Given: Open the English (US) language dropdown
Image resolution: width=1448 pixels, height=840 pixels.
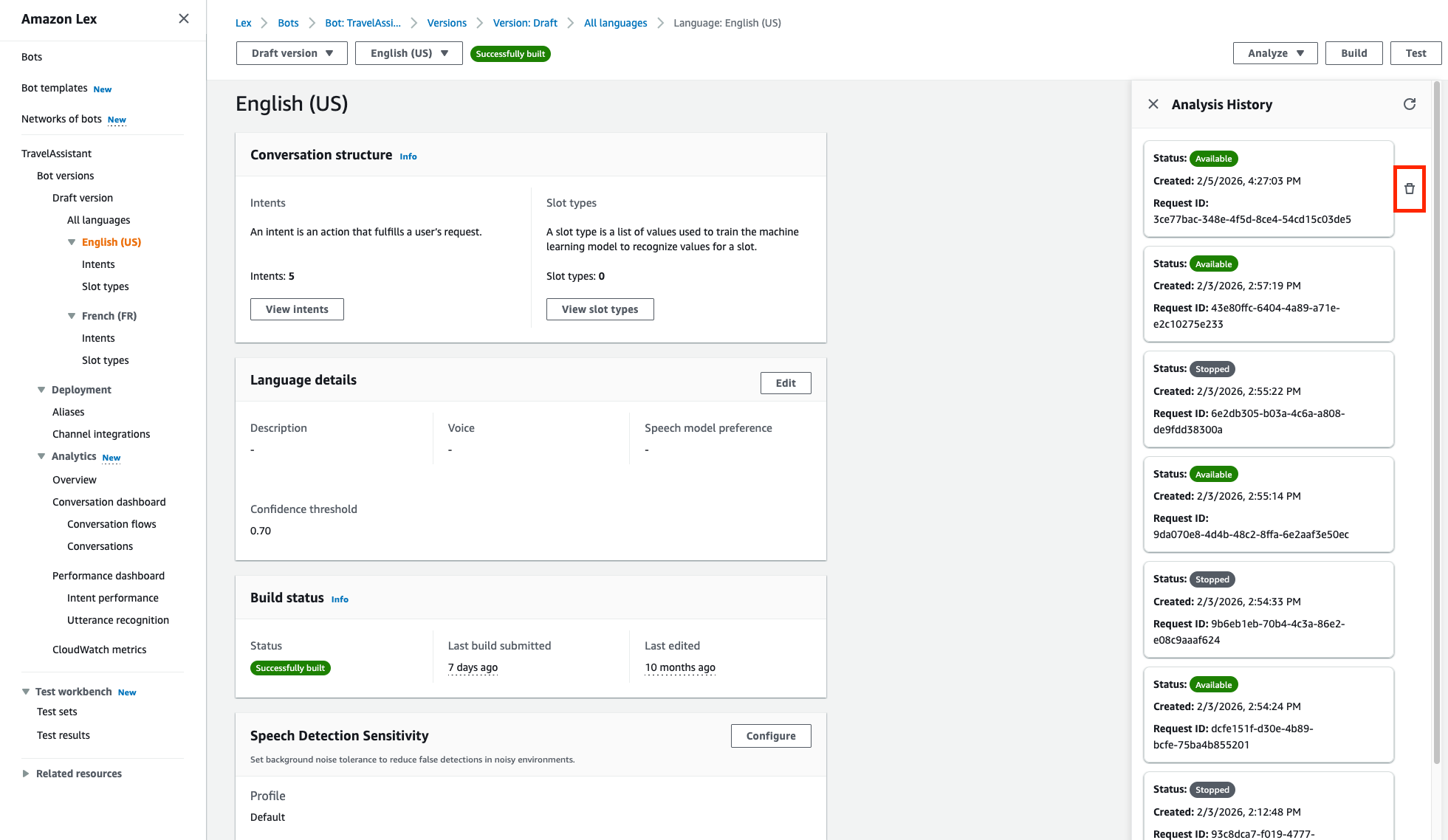Looking at the screenshot, I should 408,53.
